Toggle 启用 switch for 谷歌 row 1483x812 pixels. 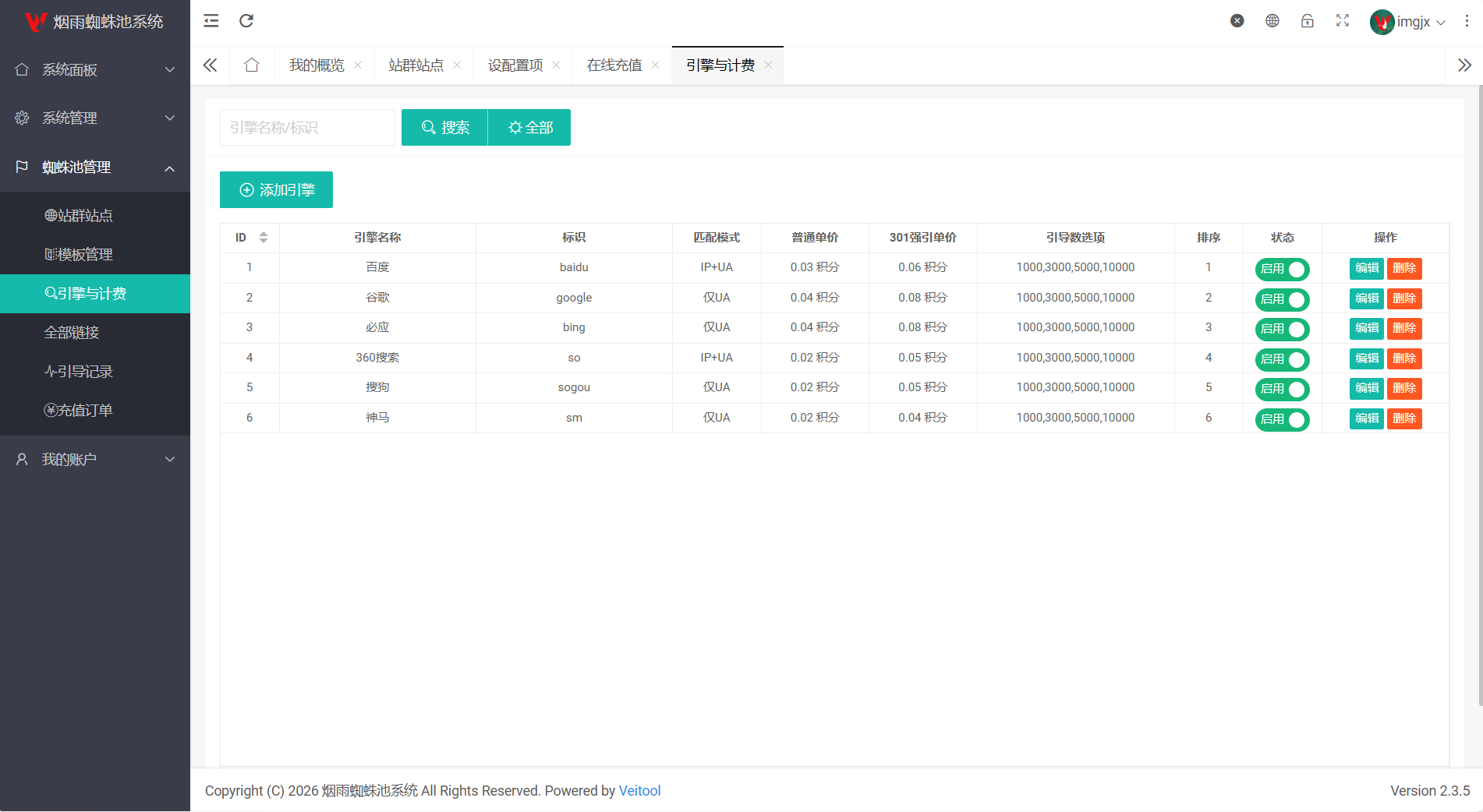tap(1282, 299)
